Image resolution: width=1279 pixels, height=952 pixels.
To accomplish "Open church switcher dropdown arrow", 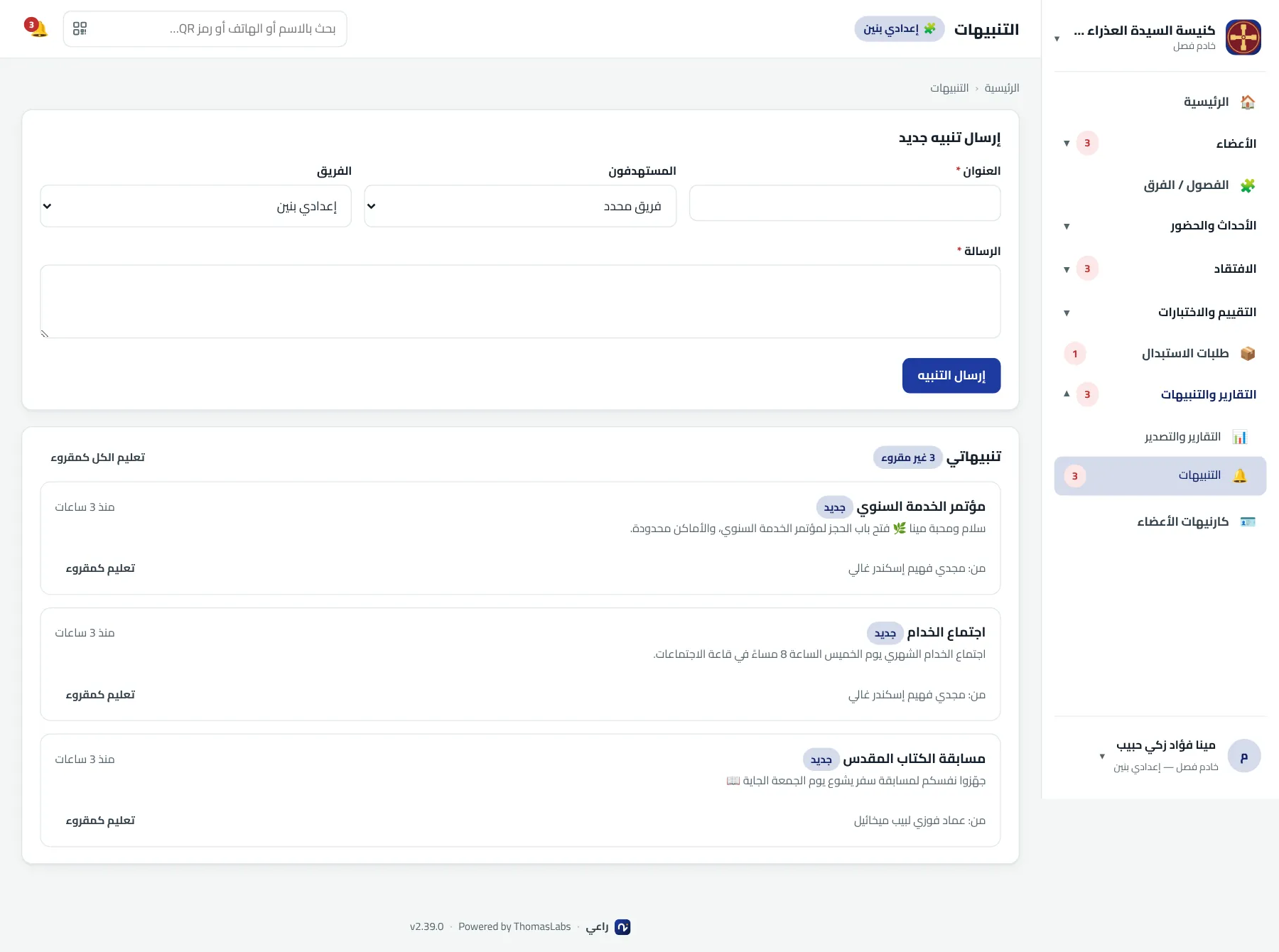I will (1057, 38).
